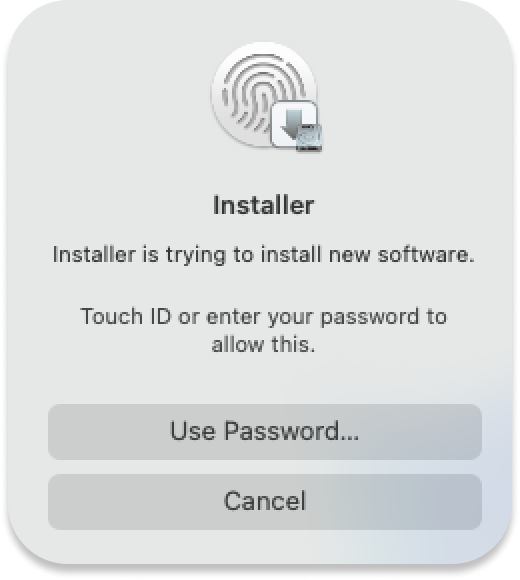Click the word 'password' in the prompt
This screenshot has width=520, height=580.
pos(370,318)
